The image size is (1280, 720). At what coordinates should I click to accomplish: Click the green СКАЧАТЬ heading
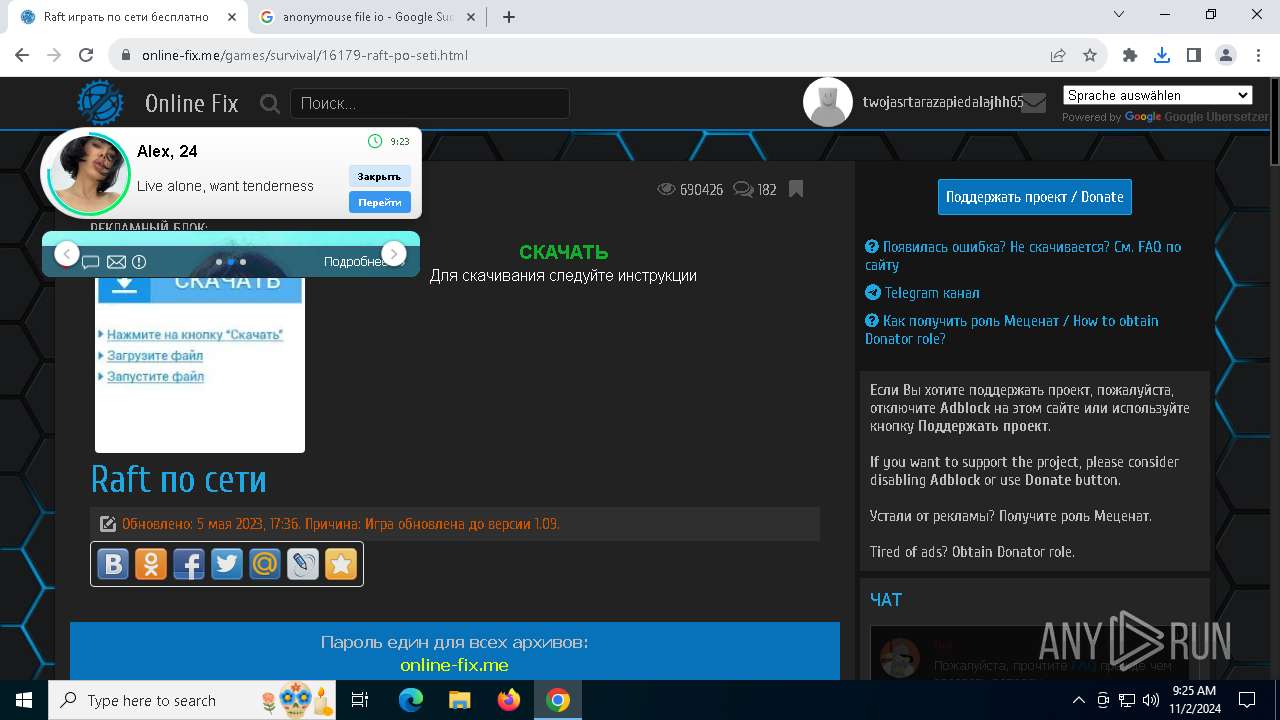[x=564, y=253]
